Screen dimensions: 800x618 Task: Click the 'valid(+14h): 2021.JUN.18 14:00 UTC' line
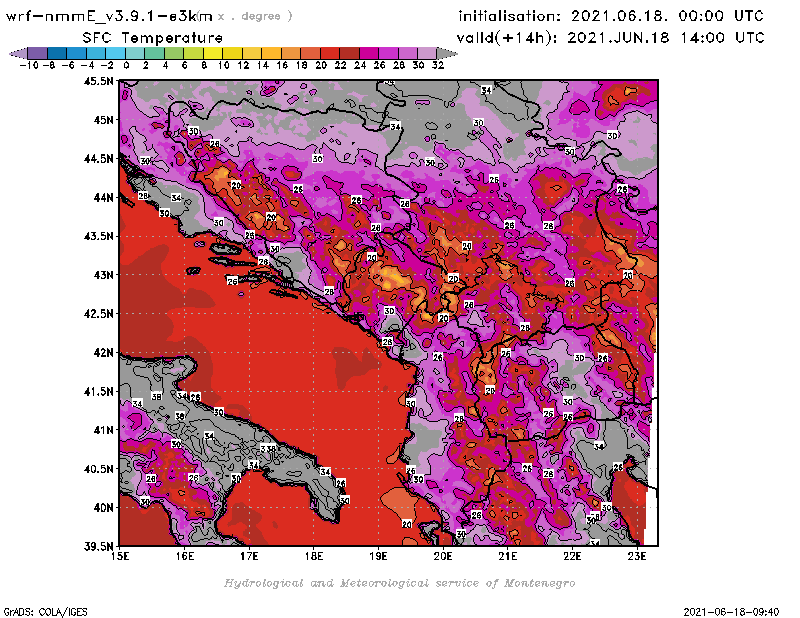point(610,38)
